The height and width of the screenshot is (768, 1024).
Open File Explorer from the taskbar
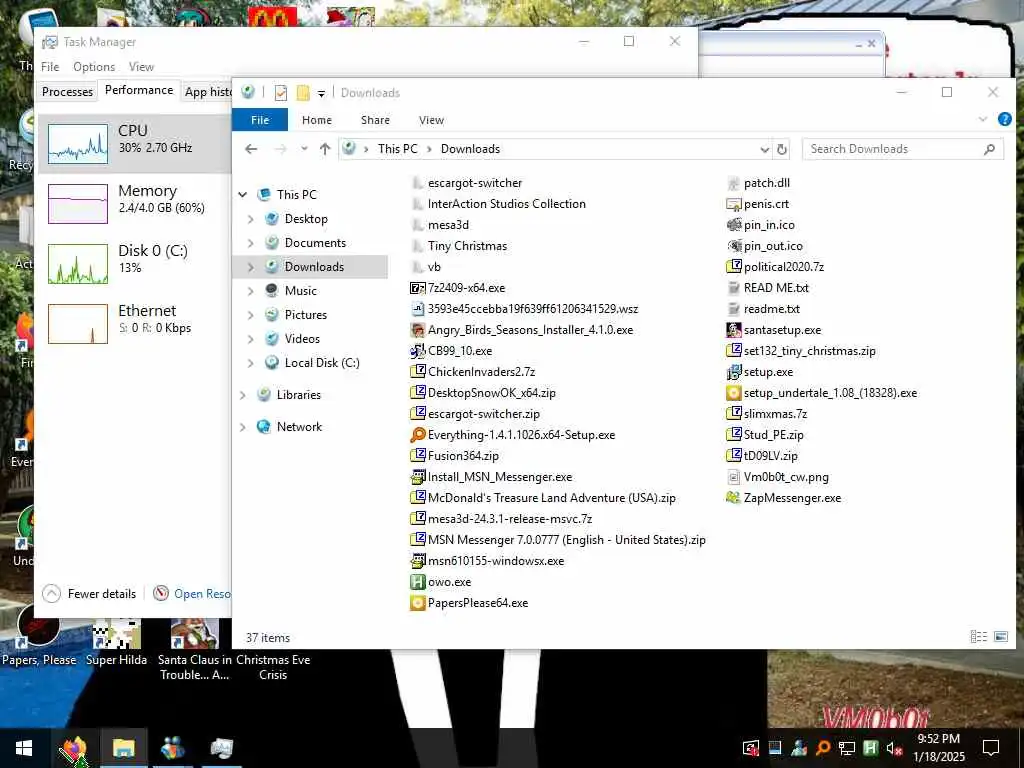pos(123,748)
